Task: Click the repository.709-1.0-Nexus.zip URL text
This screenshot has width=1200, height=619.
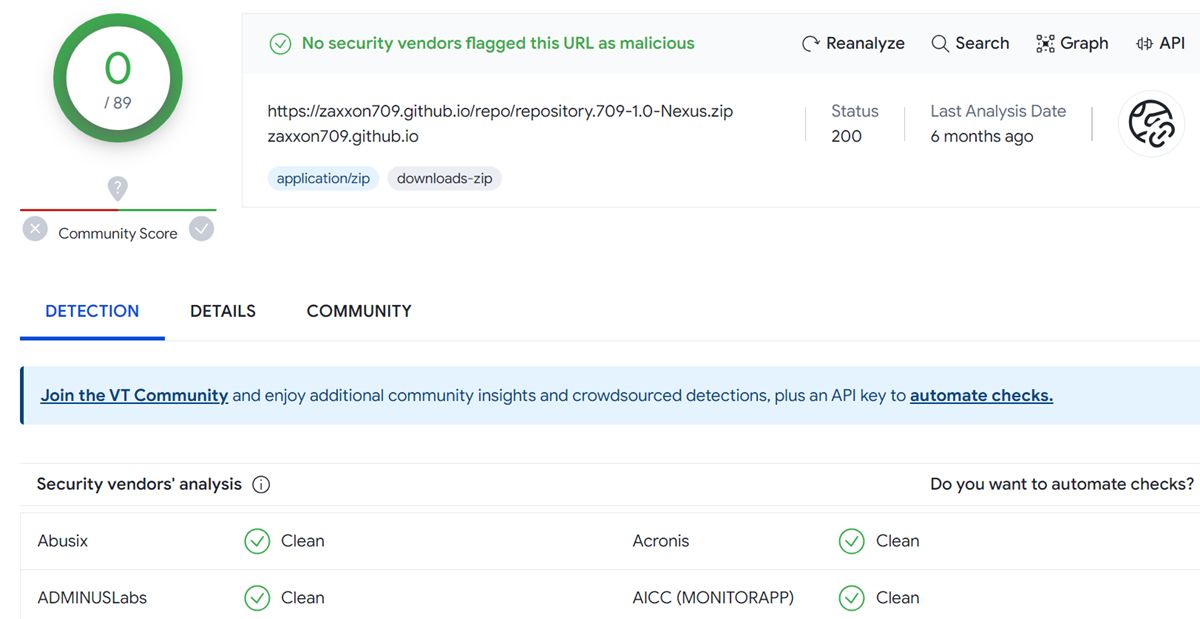Action: pyautogui.click(x=500, y=111)
